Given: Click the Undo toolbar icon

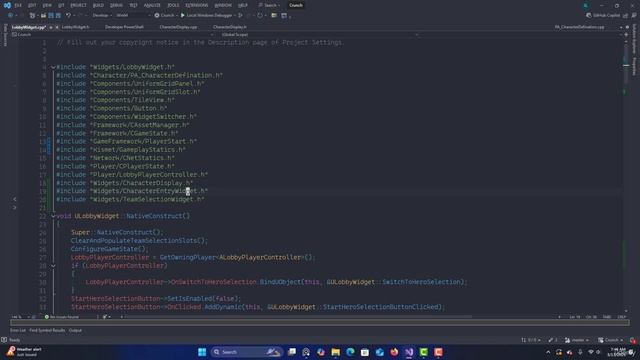Looking at the screenshot, I should (x=68, y=15).
